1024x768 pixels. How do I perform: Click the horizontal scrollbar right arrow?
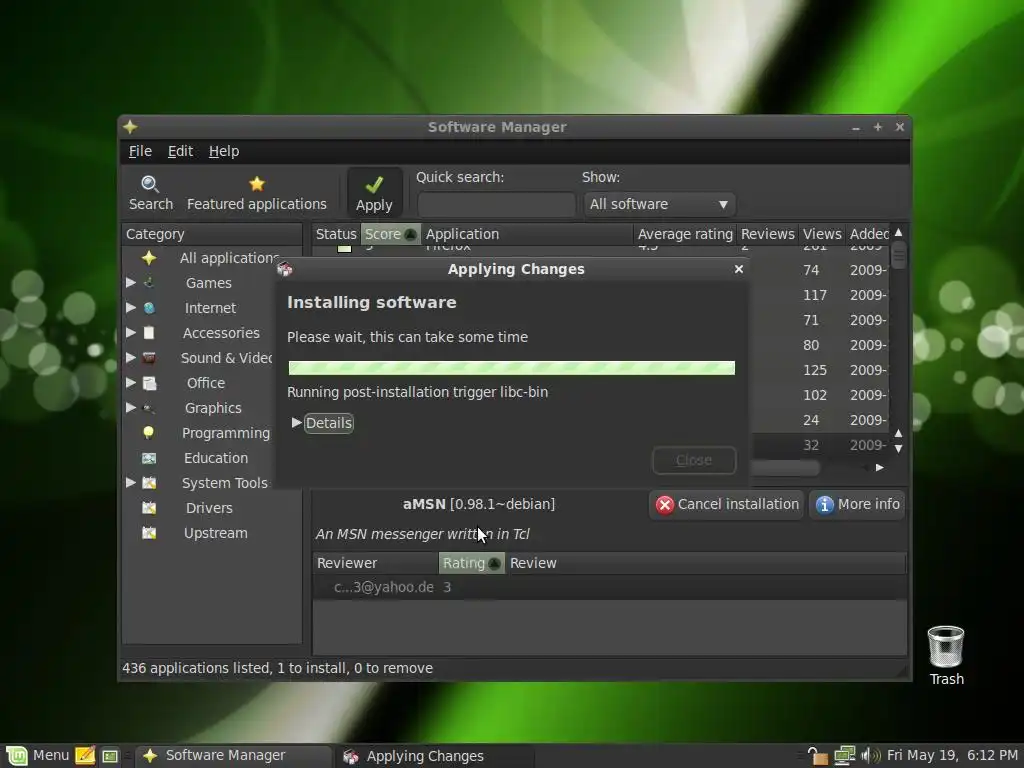(880, 468)
